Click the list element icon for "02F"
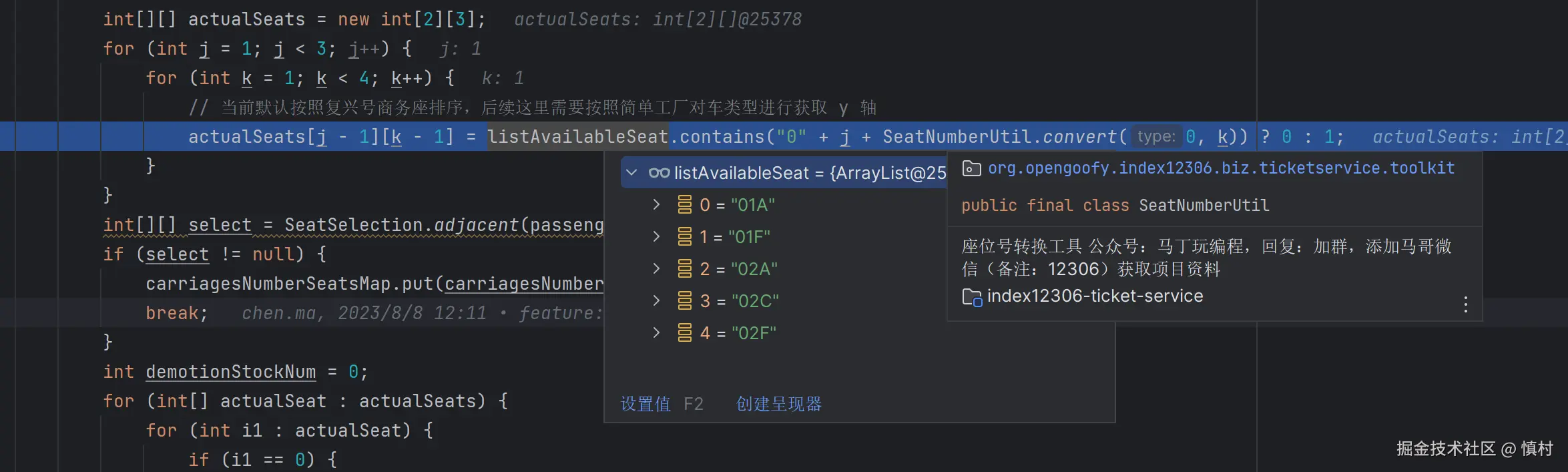 [684, 333]
